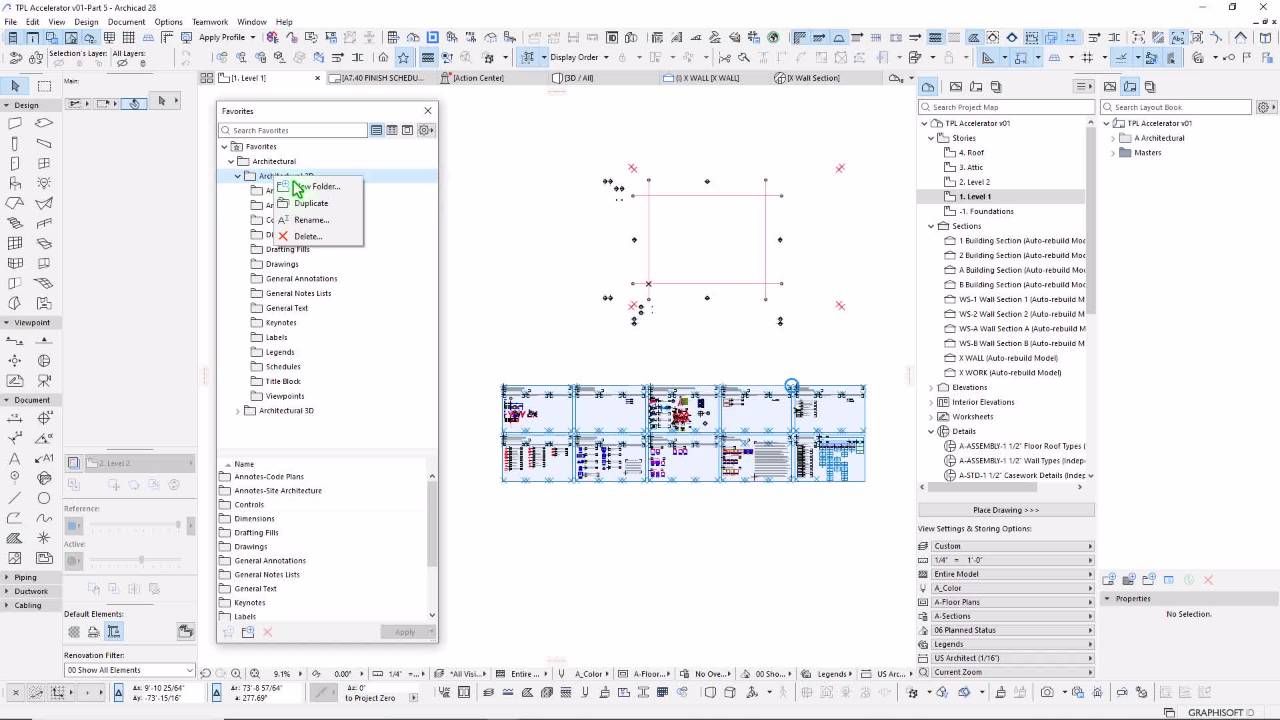Click the Search Favorites field
The height and width of the screenshot is (720, 1280).
pyautogui.click(x=294, y=130)
